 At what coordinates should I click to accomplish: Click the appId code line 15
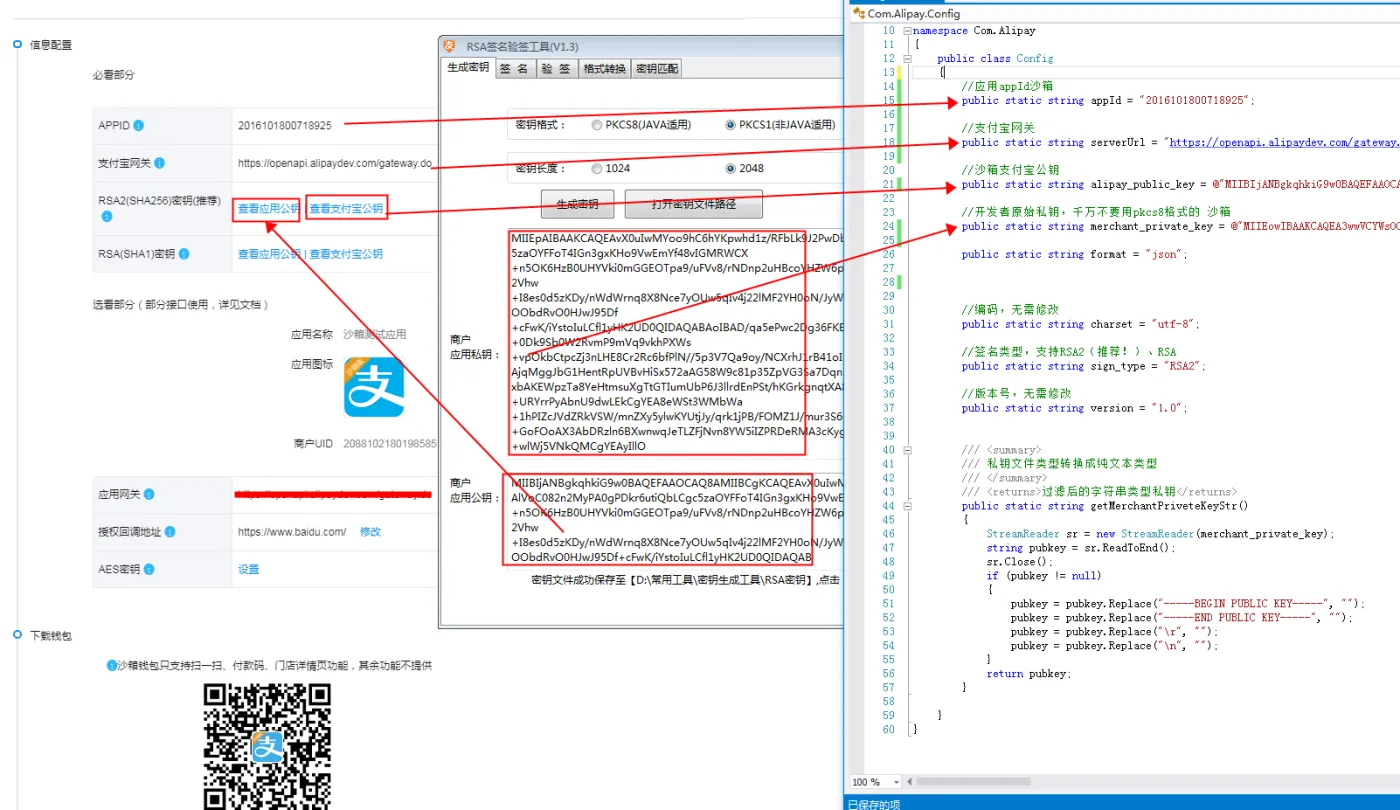coord(1107,101)
